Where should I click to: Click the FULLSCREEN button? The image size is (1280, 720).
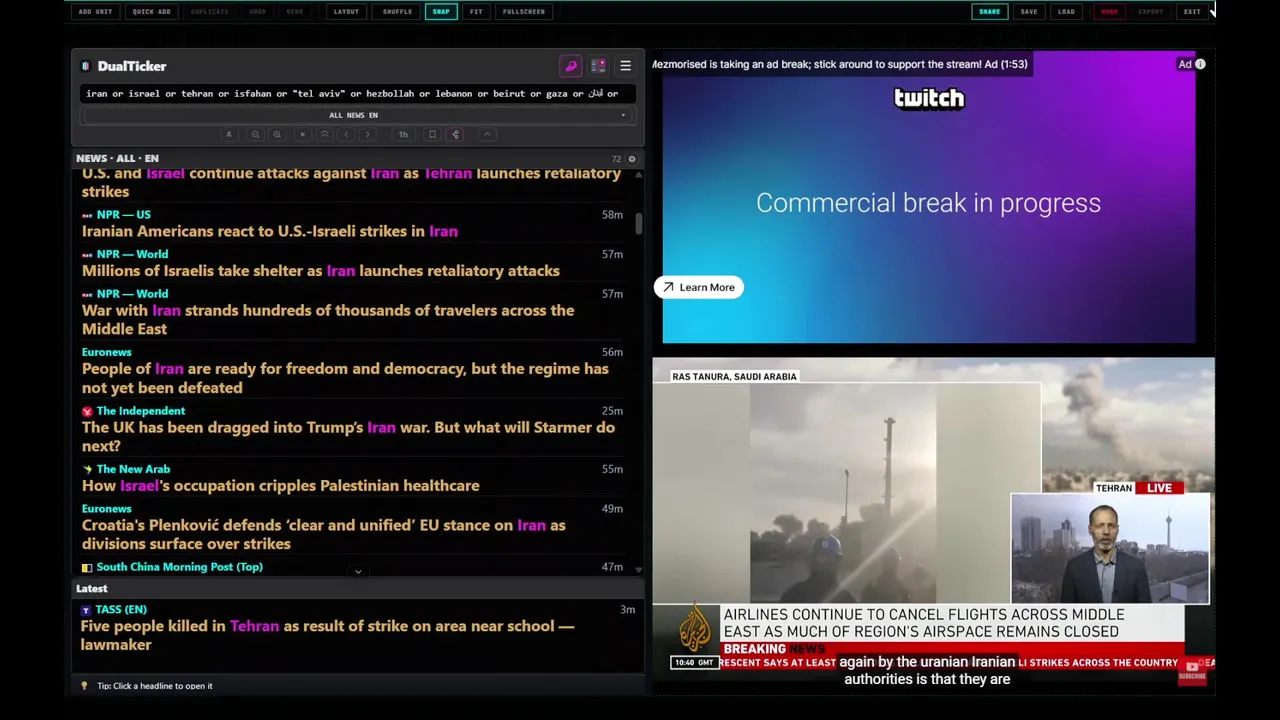coord(524,11)
